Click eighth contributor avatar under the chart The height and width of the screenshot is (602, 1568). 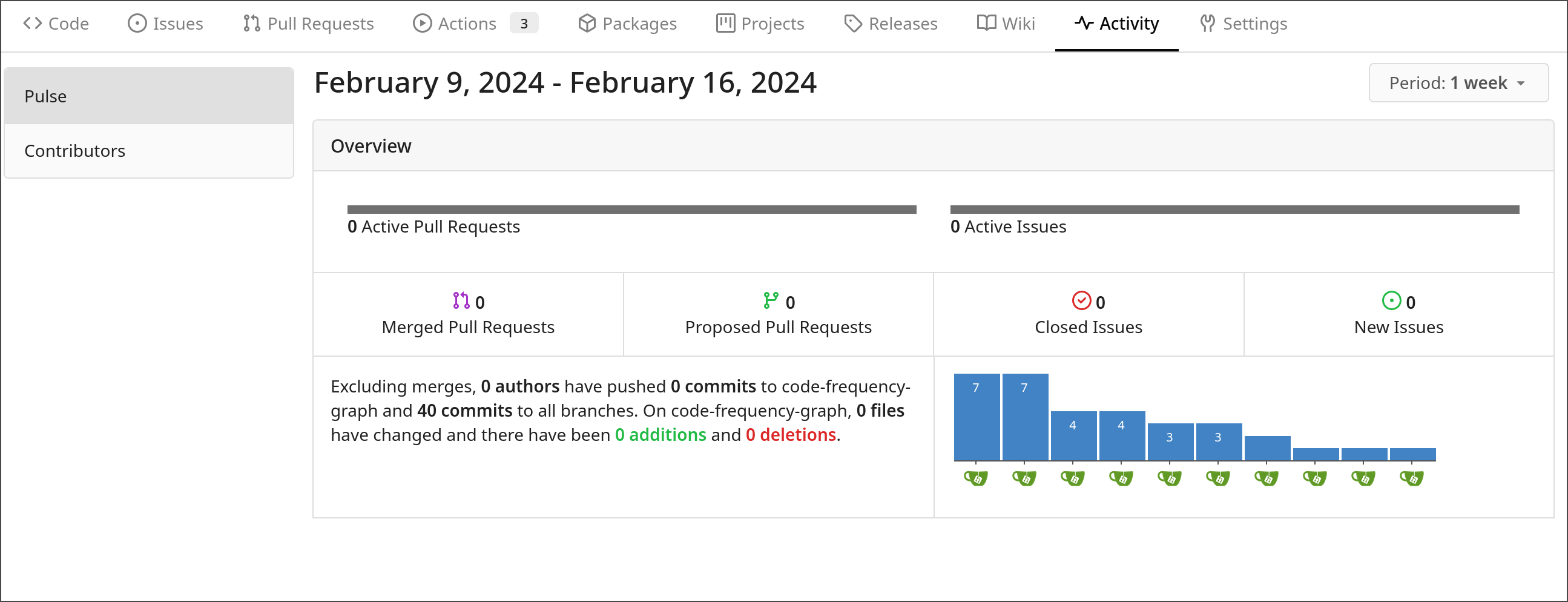[x=1315, y=478]
